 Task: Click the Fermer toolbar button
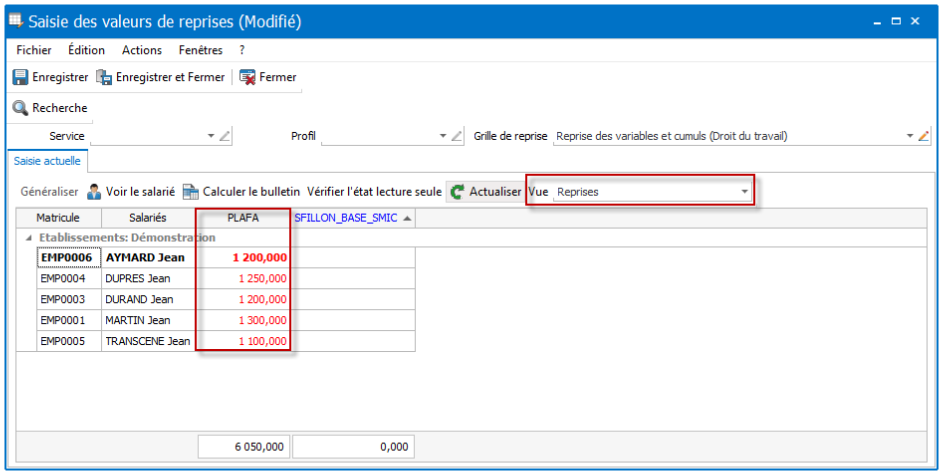(x=268, y=78)
